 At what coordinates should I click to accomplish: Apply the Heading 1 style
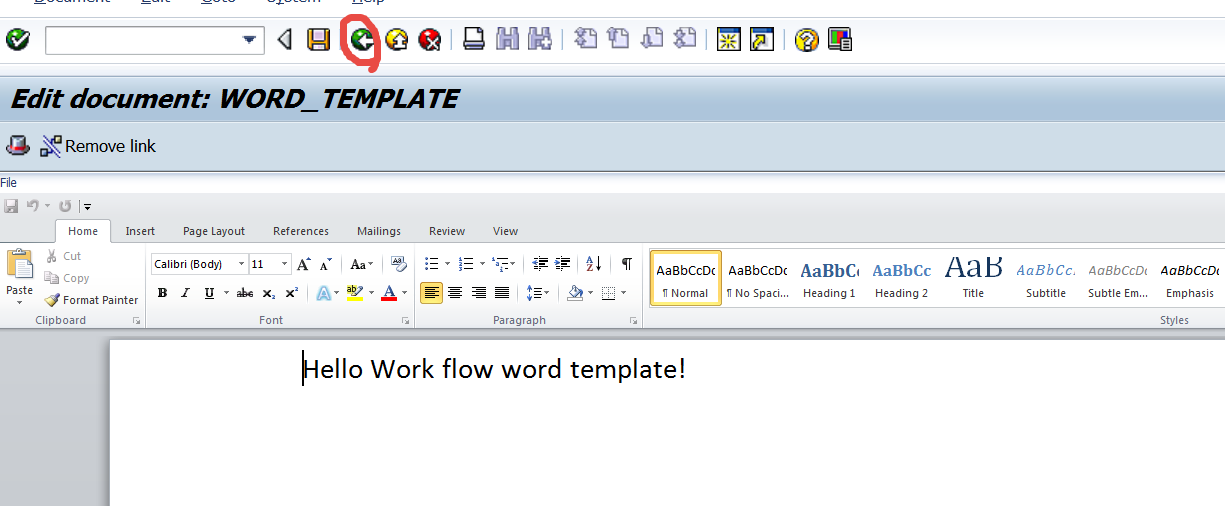click(x=829, y=278)
